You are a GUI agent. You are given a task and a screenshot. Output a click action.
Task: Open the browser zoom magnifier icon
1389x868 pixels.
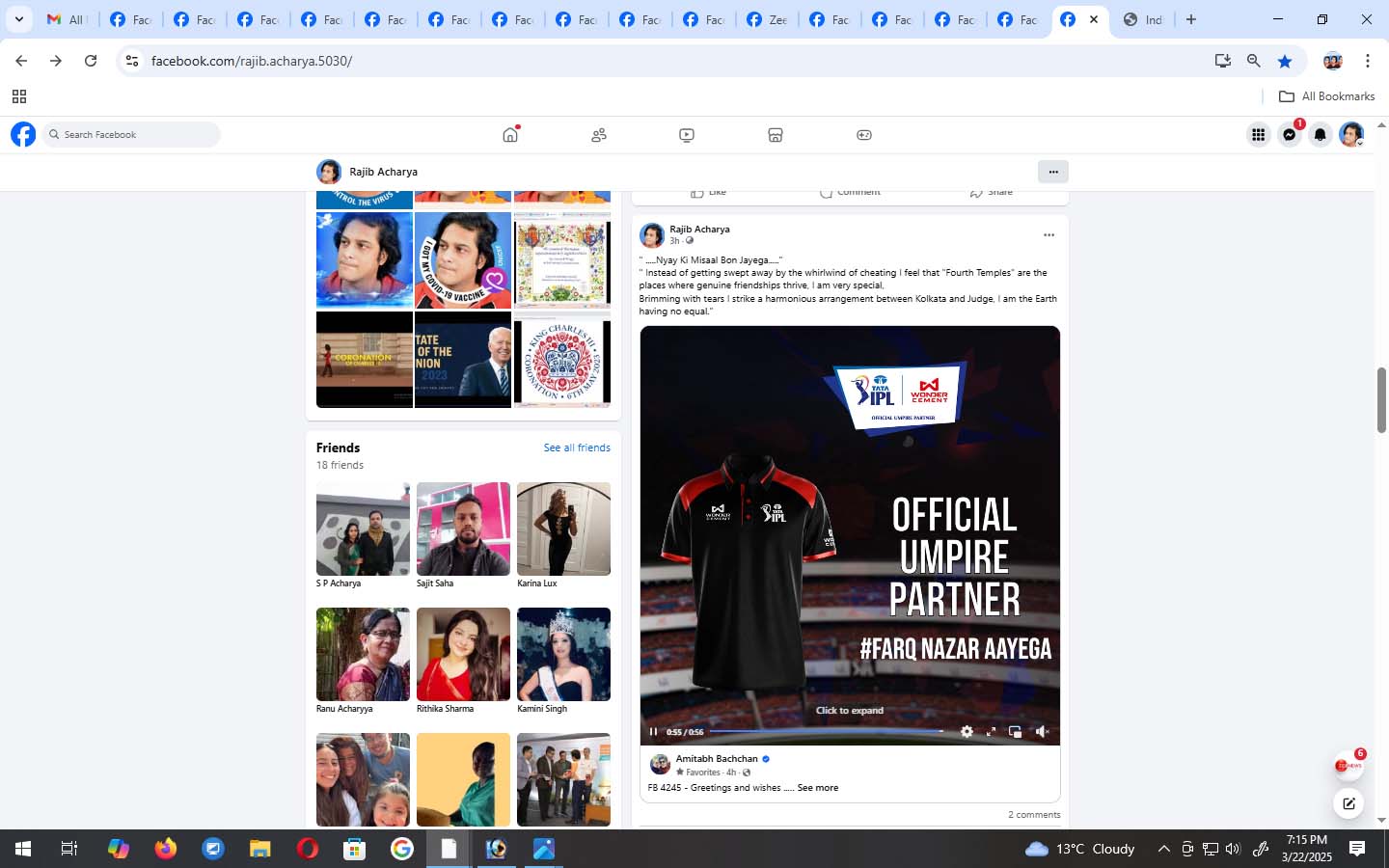pyautogui.click(x=1254, y=61)
